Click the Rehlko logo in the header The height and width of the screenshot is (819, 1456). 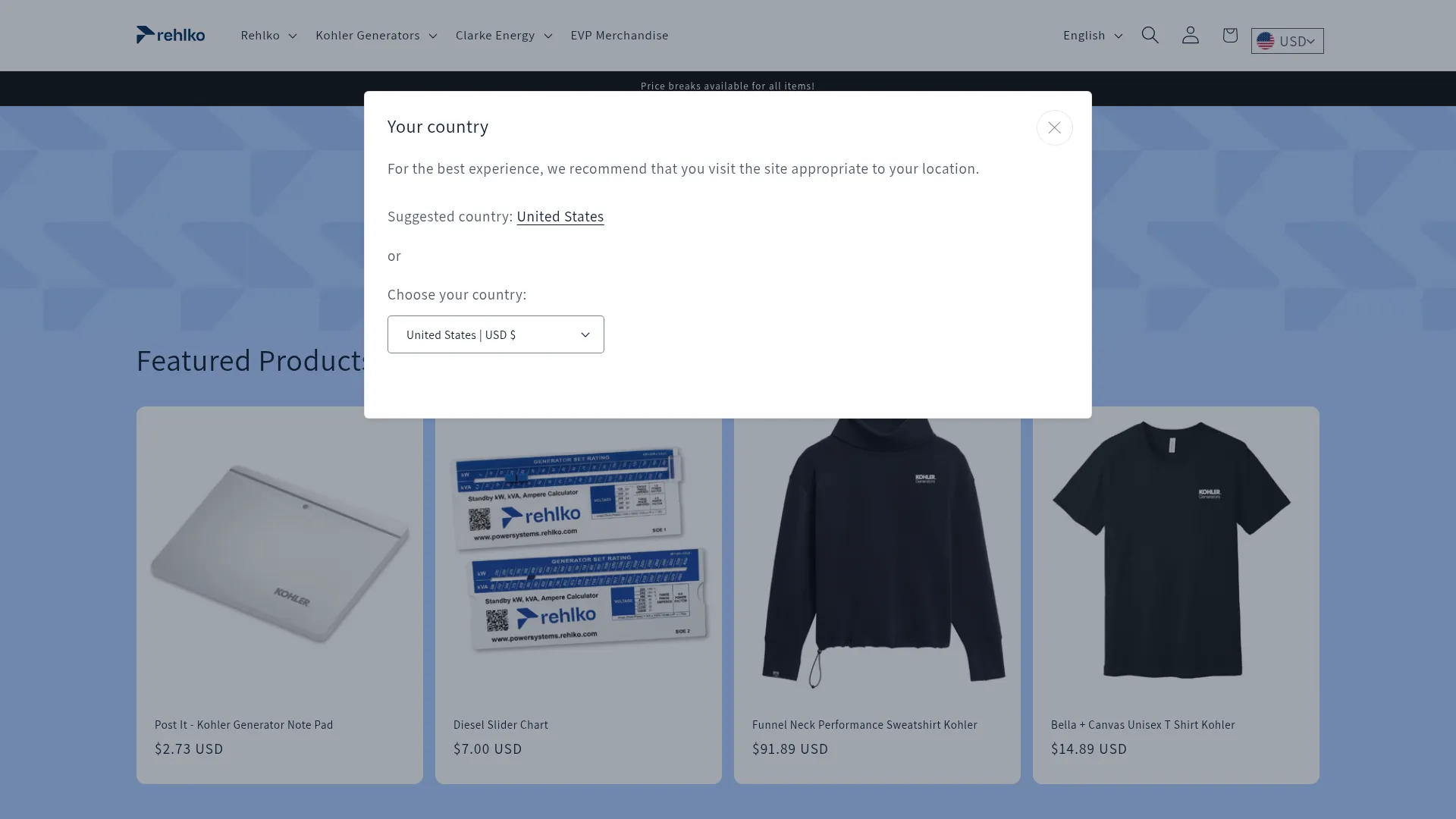(171, 35)
